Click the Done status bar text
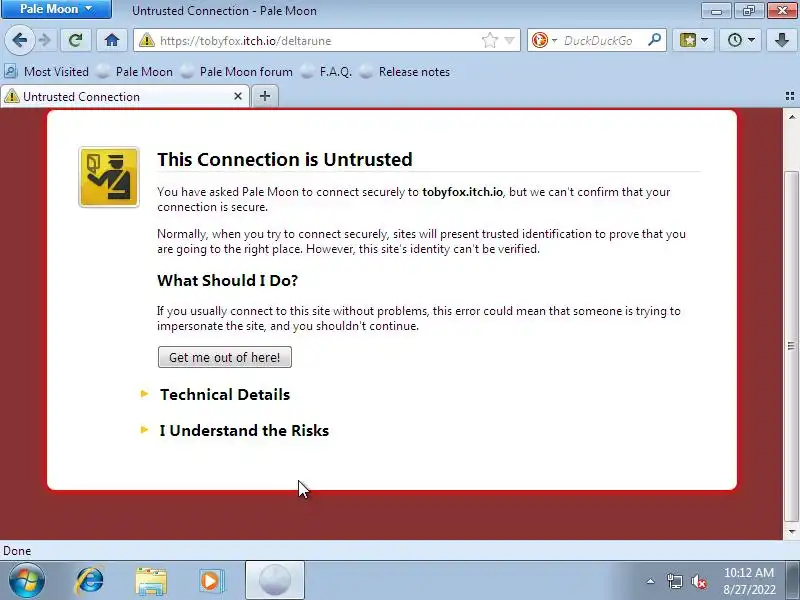This screenshot has height=600, width=800. click(17, 551)
